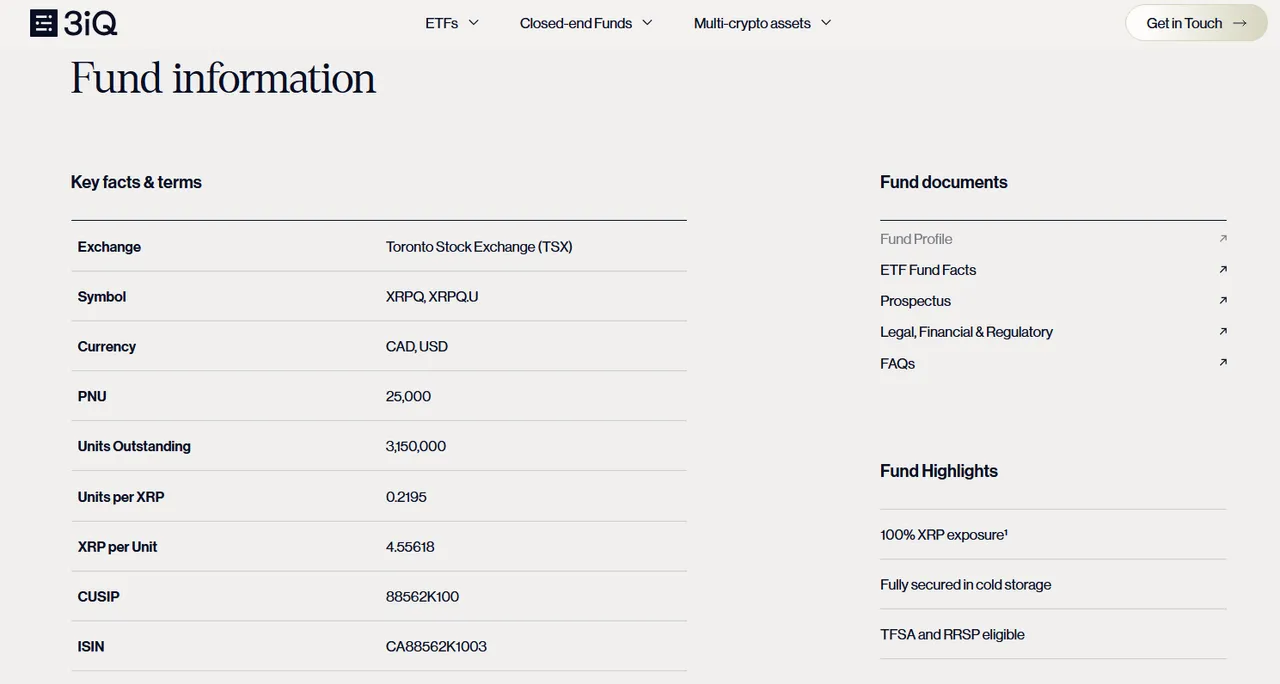Click the ISIN row label
The height and width of the screenshot is (684, 1280).
point(91,647)
